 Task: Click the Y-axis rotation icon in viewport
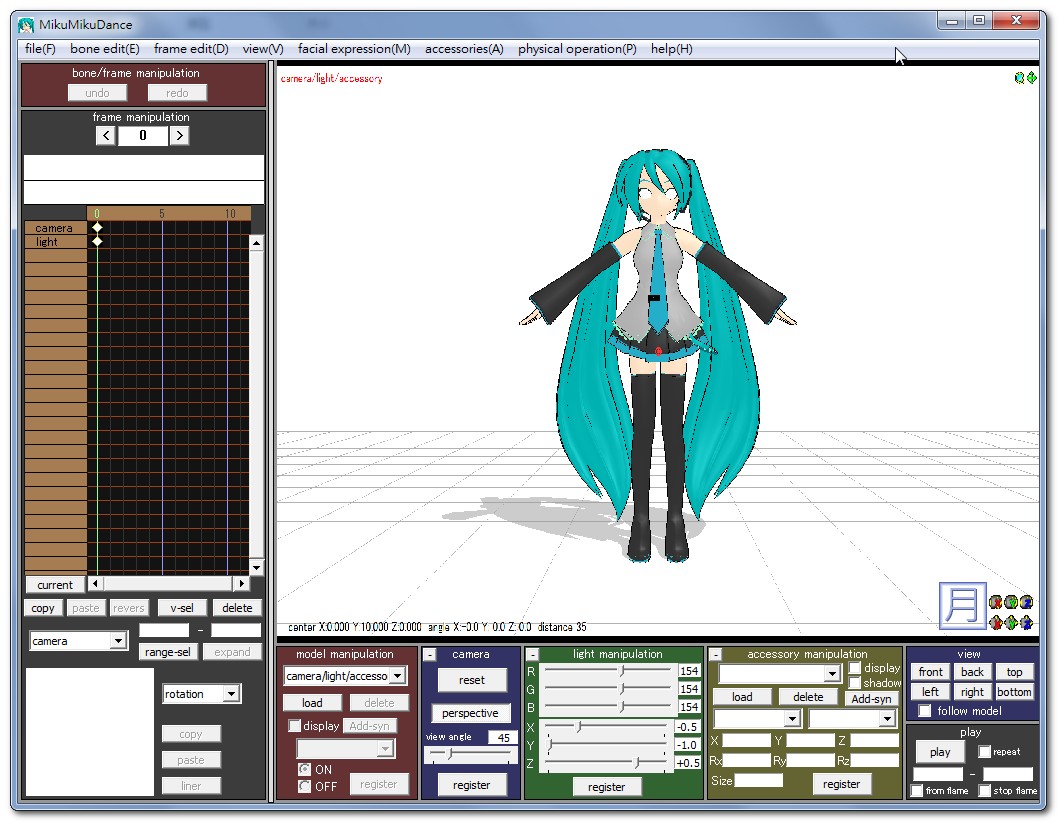(x=1011, y=602)
